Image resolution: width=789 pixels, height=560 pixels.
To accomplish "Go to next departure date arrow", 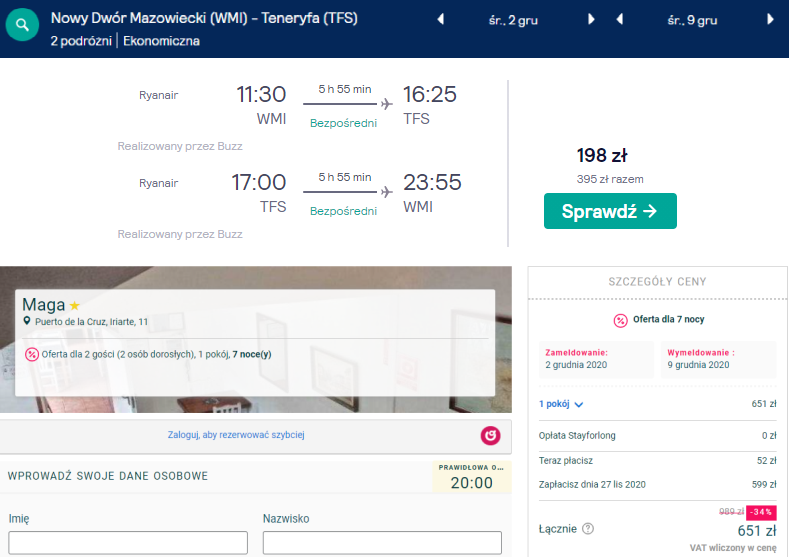I will pyautogui.click(x=591, y=20).
